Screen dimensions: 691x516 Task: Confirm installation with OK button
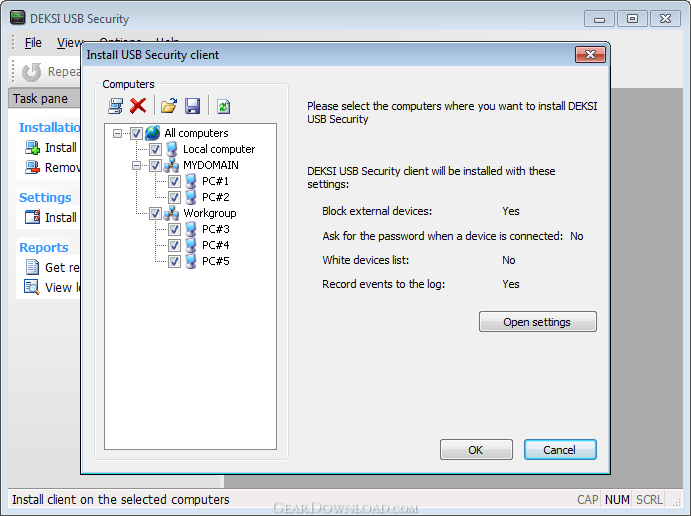pos(476,450)
